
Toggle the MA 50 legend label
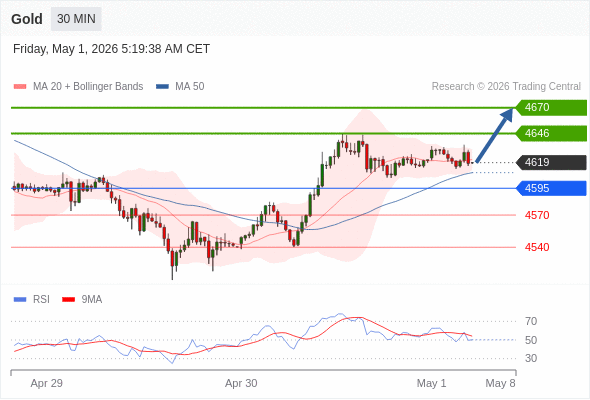click(190, 87)
